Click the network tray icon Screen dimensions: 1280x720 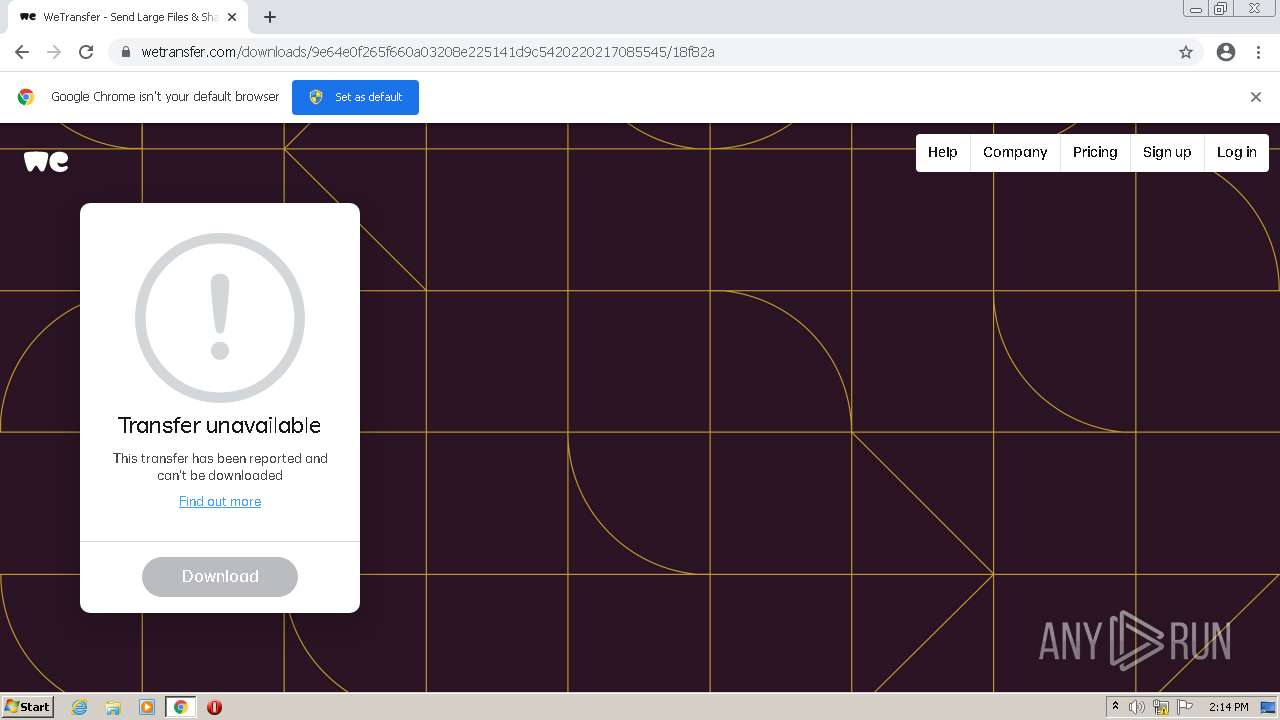point(1161,707)
